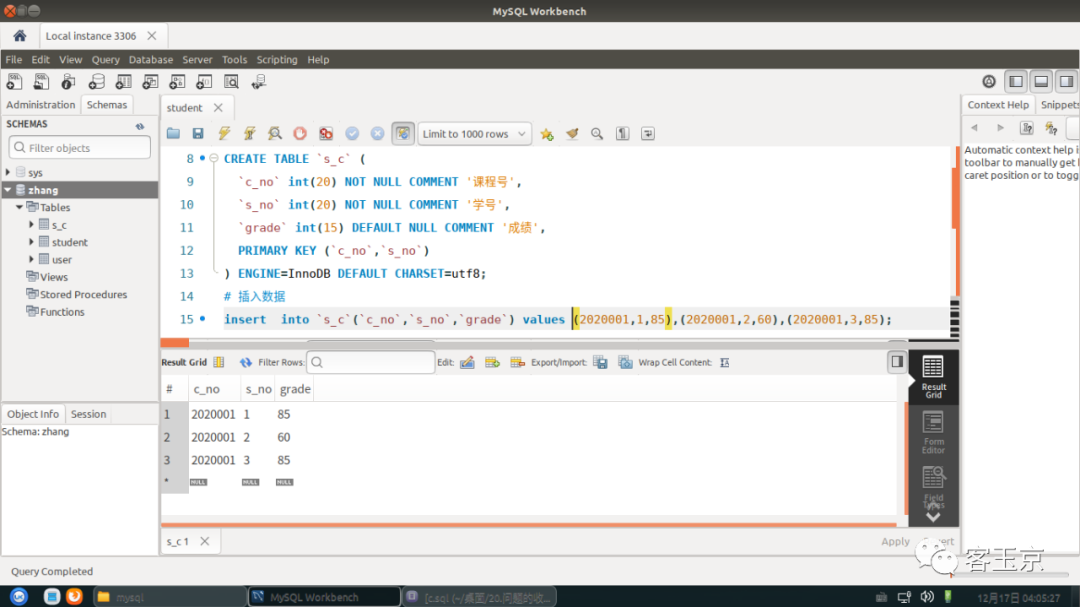
Task: Expand the sys schema
Action: (8, 172)
